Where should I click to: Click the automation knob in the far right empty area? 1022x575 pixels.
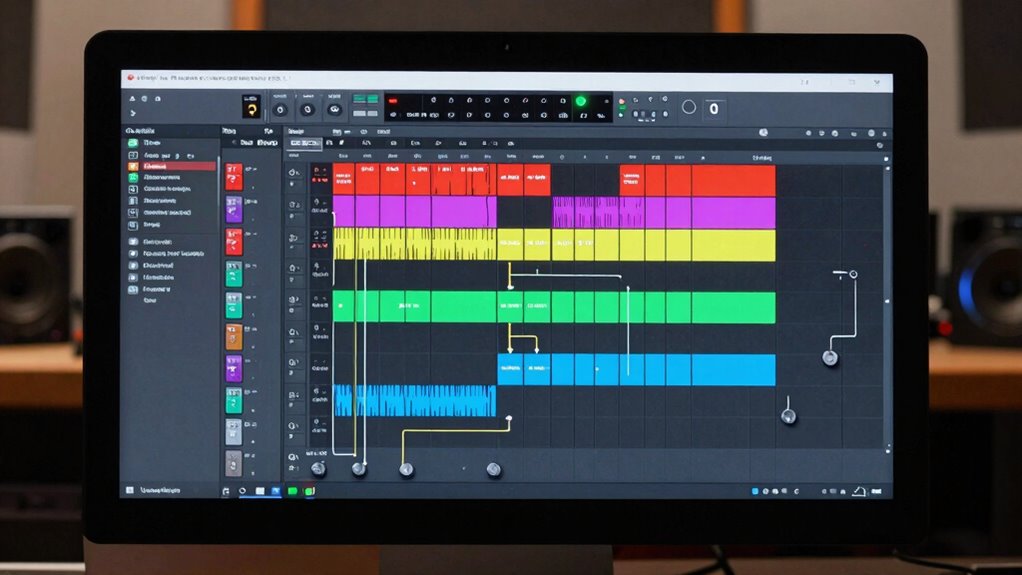click(829, 357)
